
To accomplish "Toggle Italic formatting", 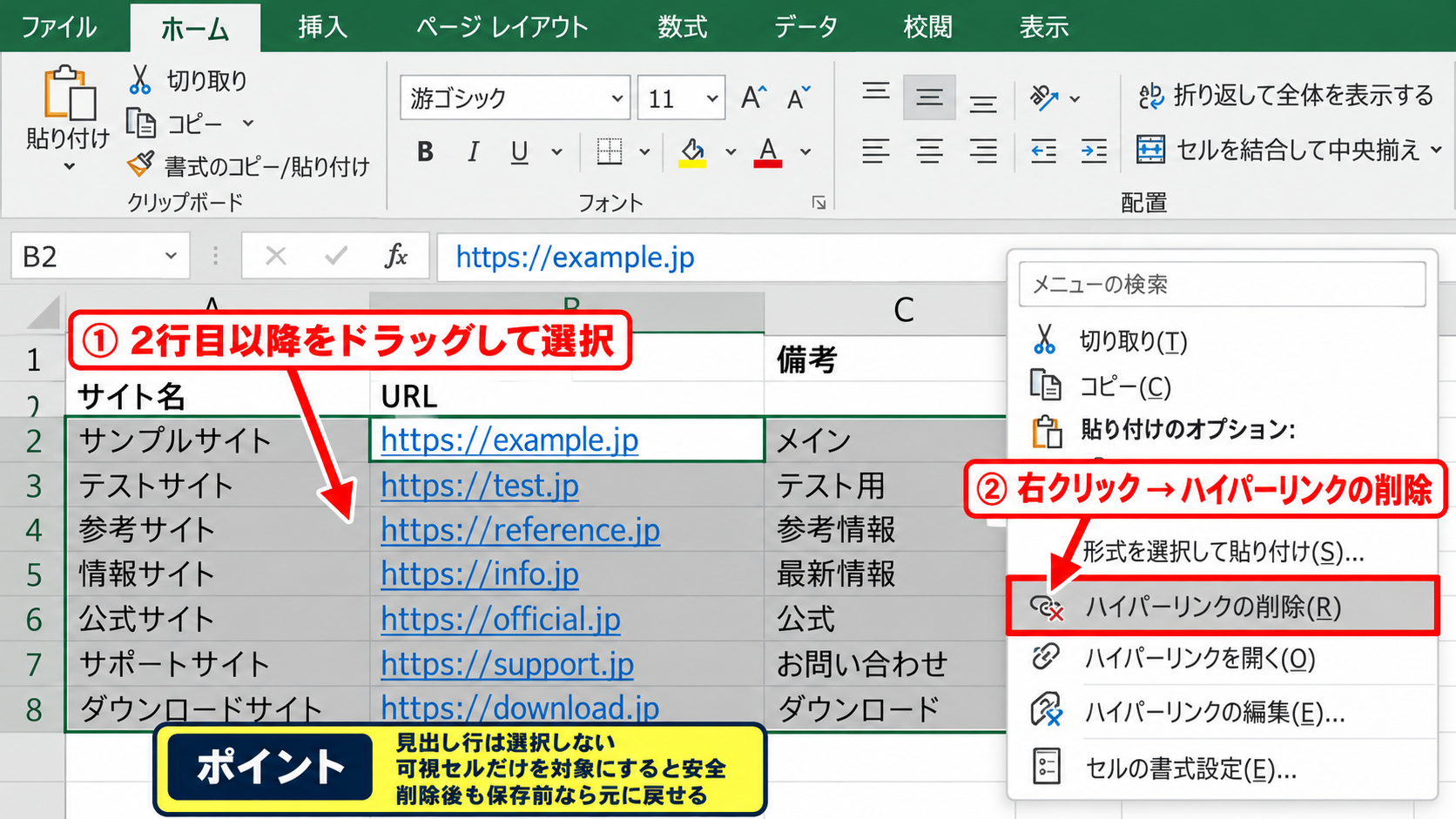I will click(473, 151).
